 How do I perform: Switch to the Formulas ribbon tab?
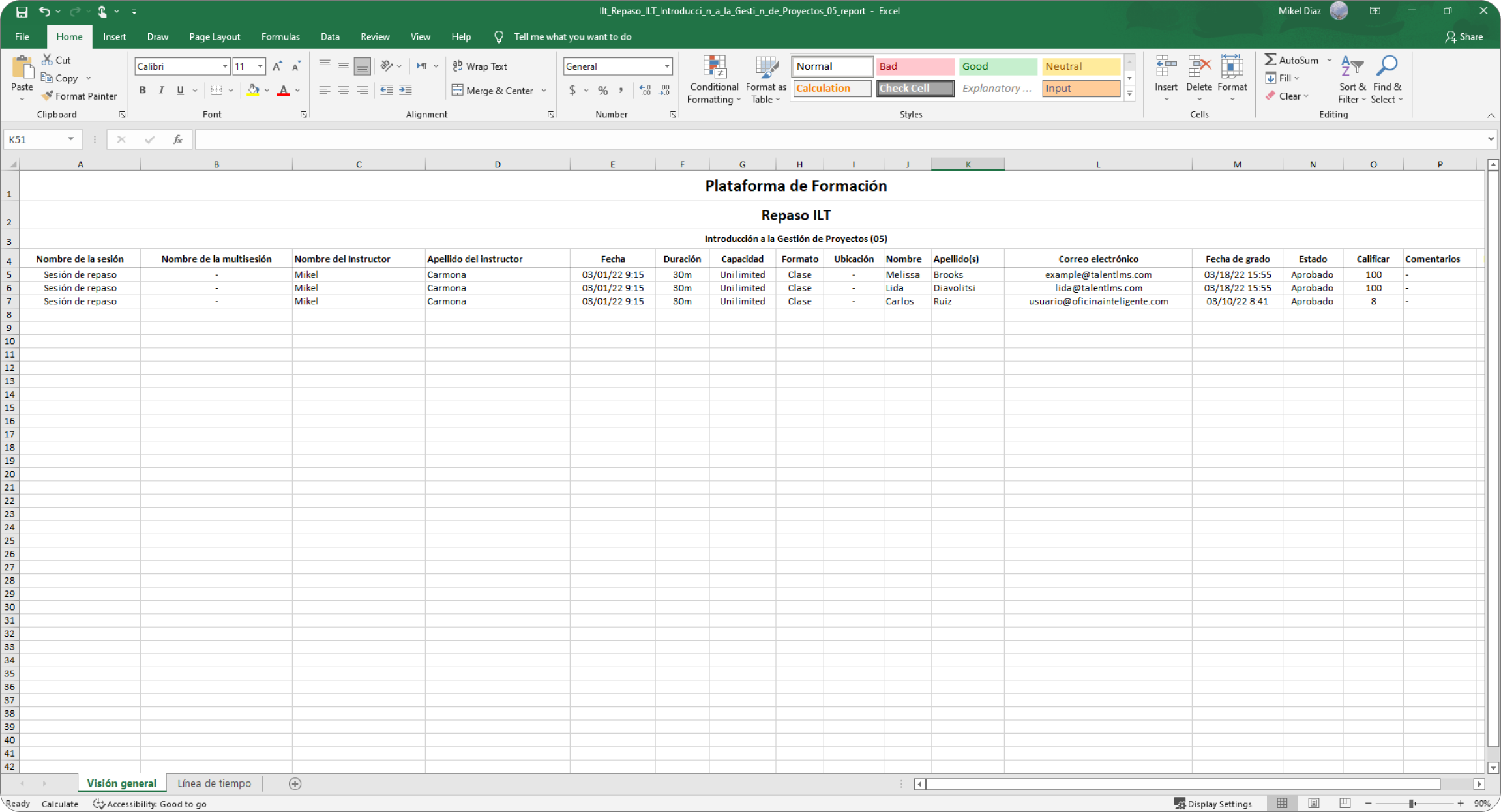click(x=280, y=36)
